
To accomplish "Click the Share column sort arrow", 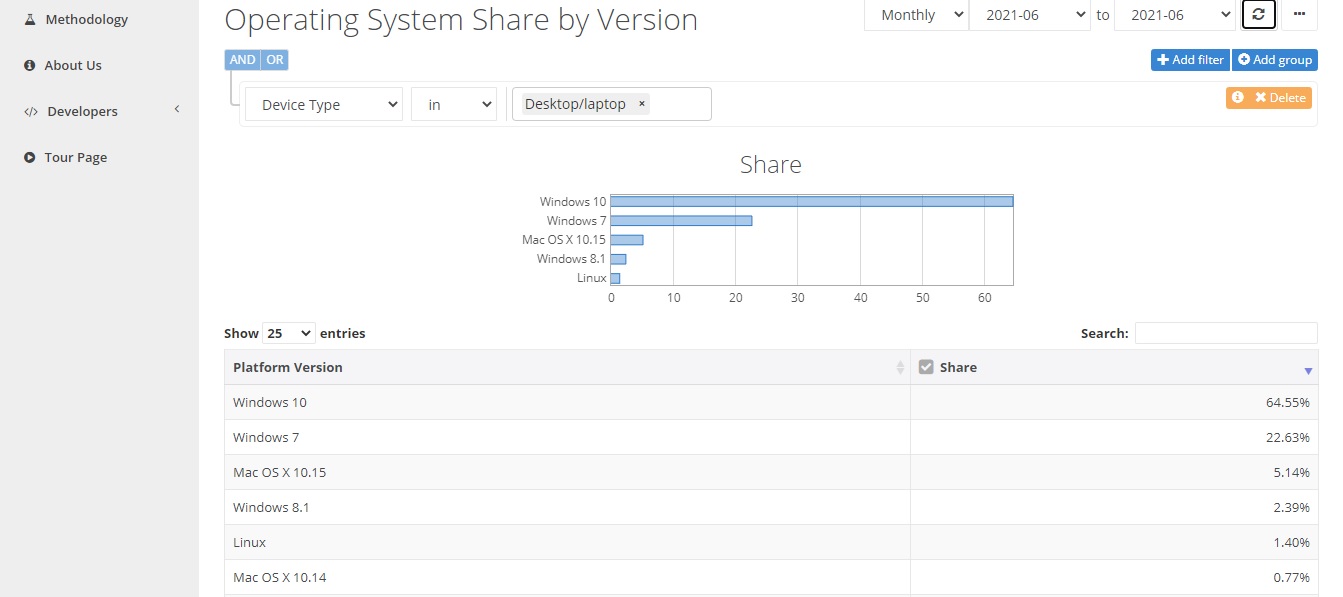I will point(1308,371).
